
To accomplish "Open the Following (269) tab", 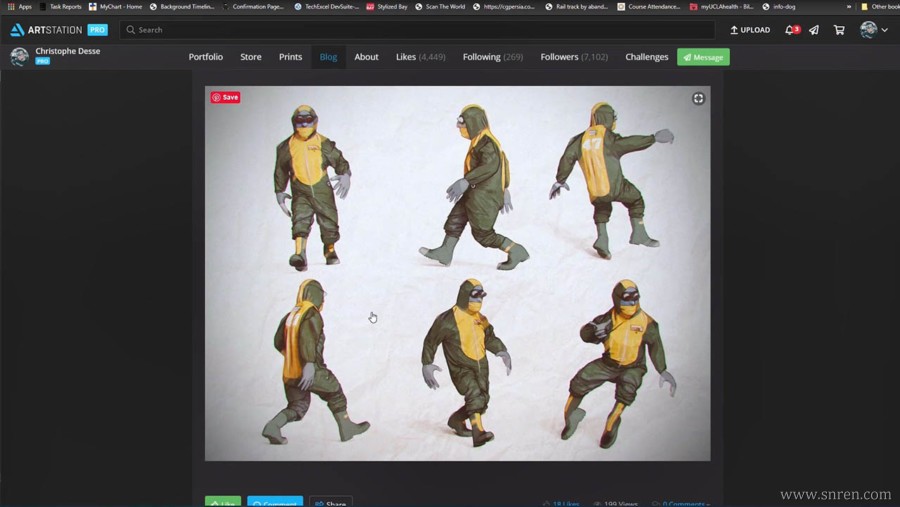I will point(493,57).
